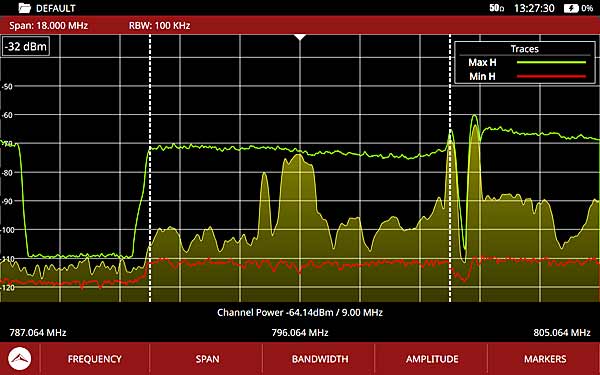This screenshot has height=375, width=600.
Task: Select the center frequency marker triangle
Action: [x=300, y=37]
